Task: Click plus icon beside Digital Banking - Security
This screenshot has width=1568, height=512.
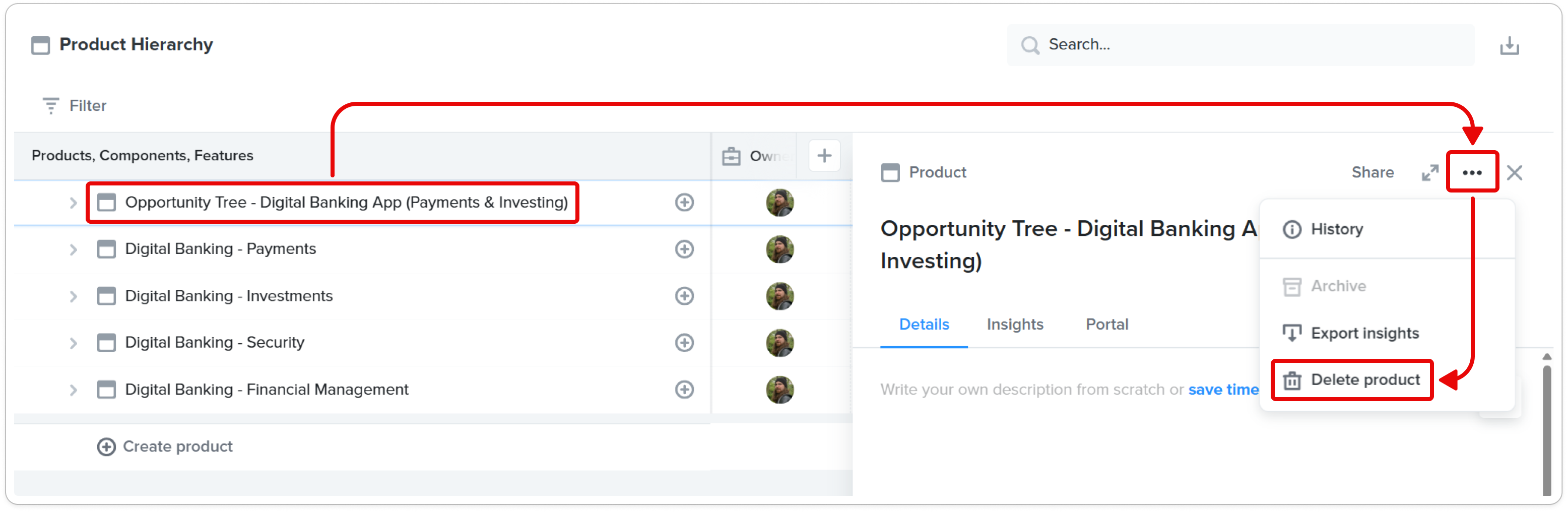Action: point(684,343)
